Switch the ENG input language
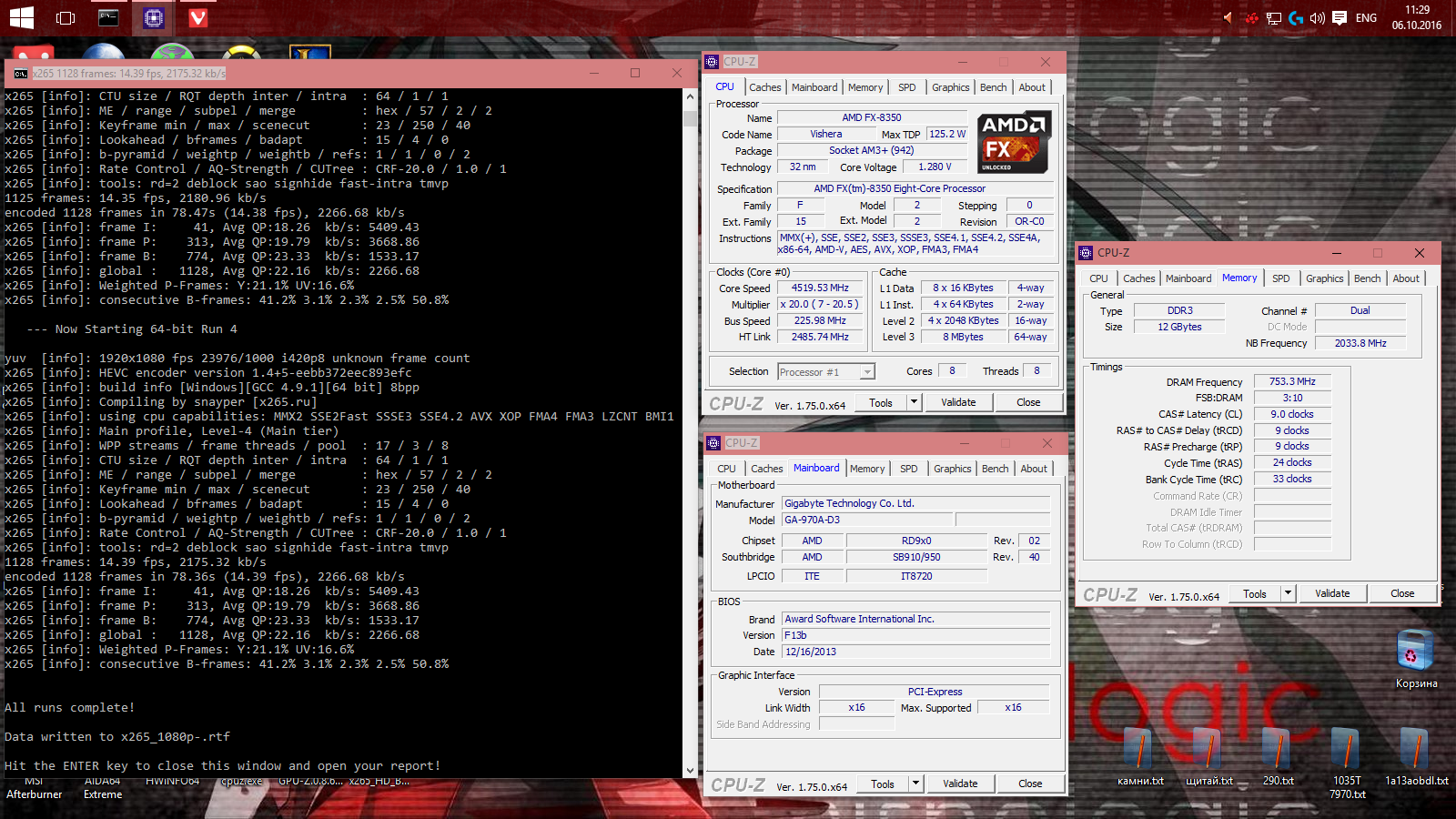This screenshot has width=1456, height=819. [x=1366, y=17]
